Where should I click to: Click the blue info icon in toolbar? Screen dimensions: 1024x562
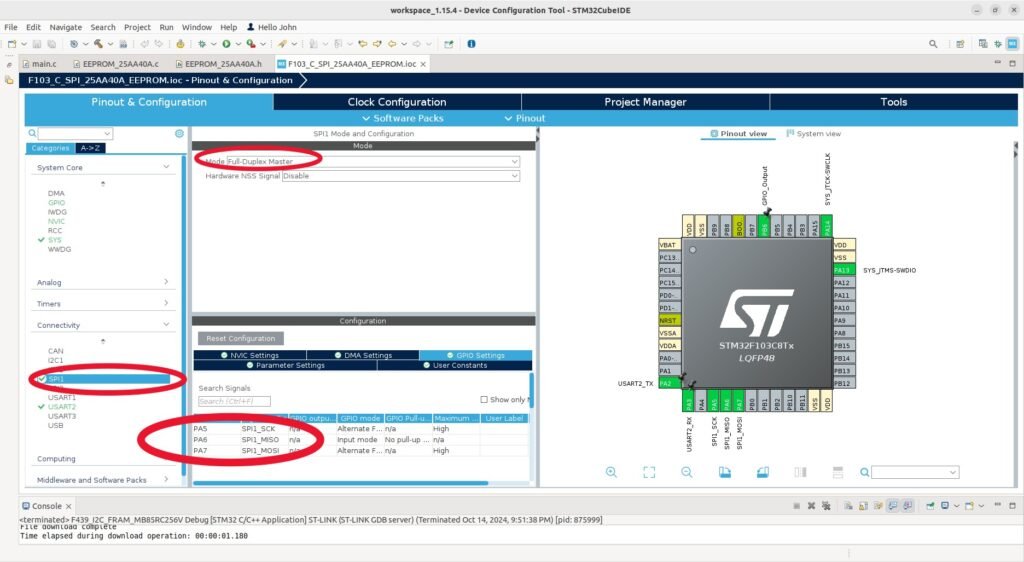pyautogui.click(x=472, y=44)
